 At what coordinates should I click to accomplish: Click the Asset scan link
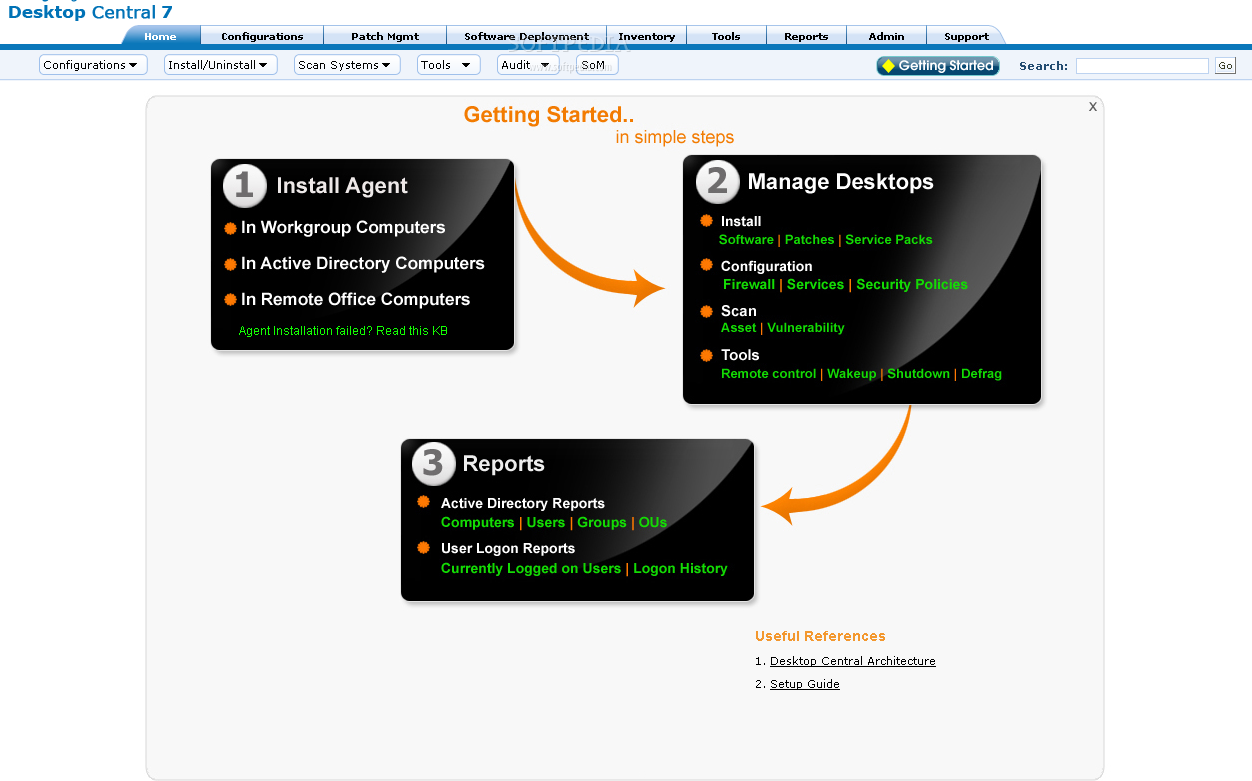click(739, 328)
